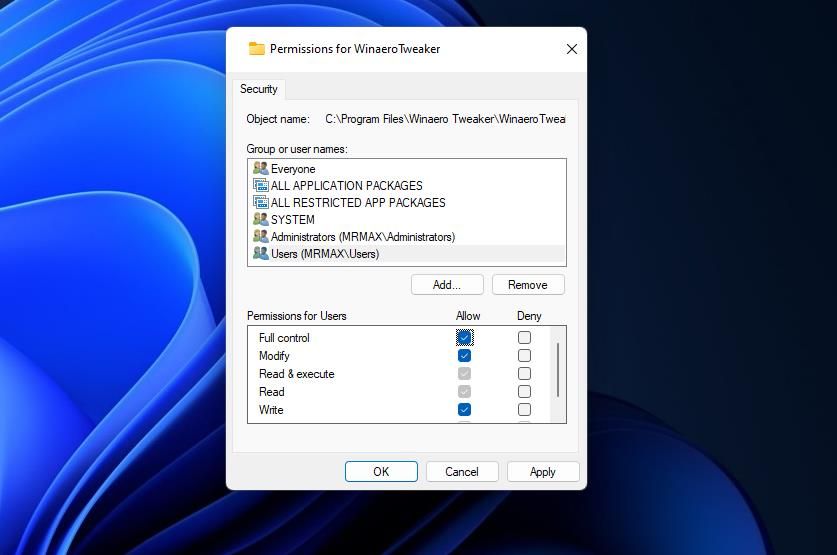
Task: Check Deny for Full control
Action: pos(524,338)
